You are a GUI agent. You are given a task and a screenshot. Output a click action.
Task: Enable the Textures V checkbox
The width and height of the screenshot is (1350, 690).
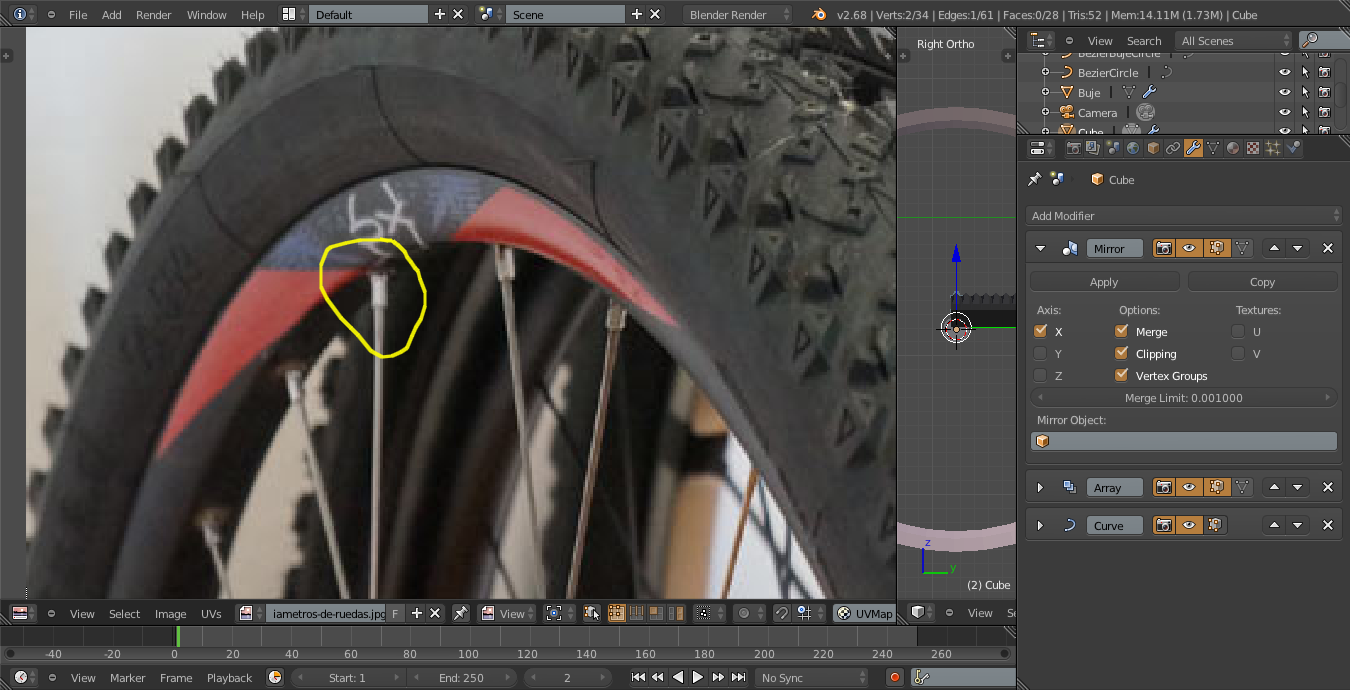point(1239,353)
